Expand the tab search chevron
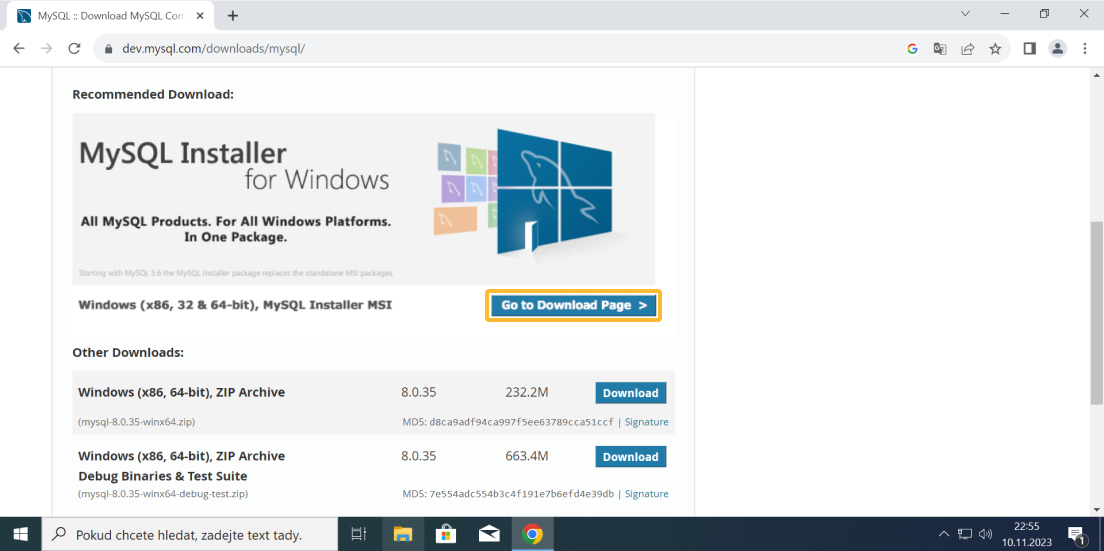This screenshot has height=551, width=1104. 965,14
